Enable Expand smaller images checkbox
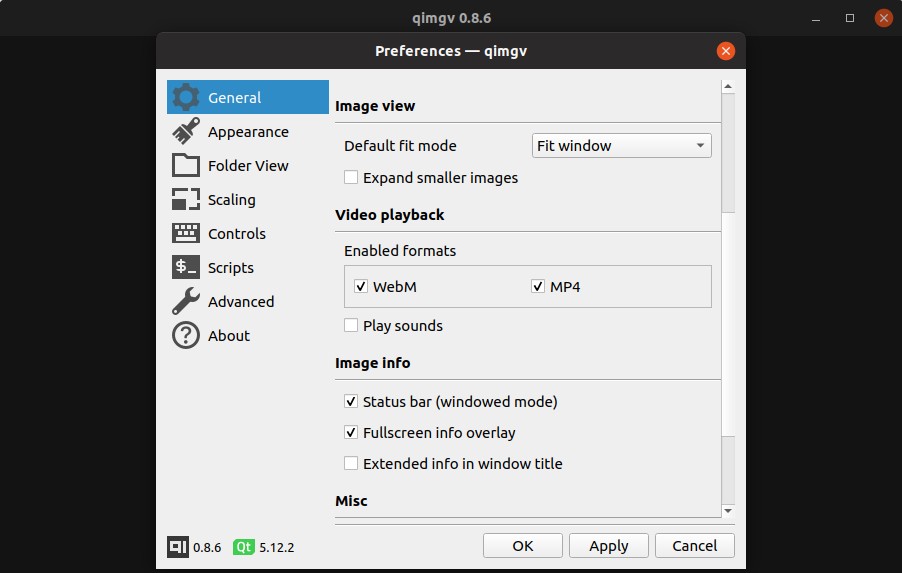 click(351, 177)
